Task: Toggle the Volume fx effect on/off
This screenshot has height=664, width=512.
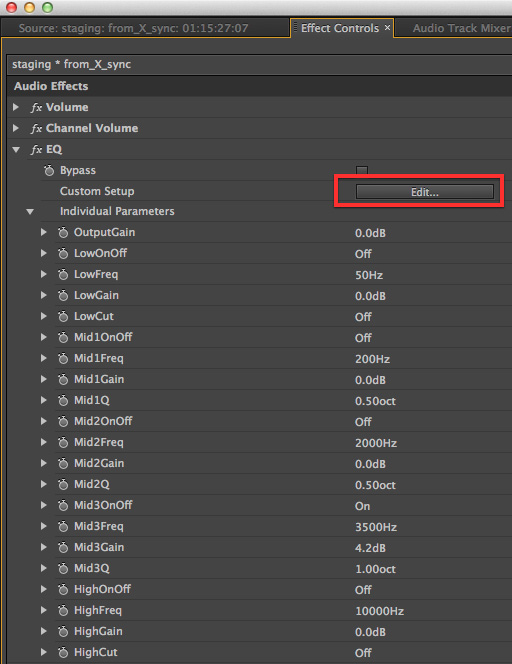Action: (x=36, y=108)
